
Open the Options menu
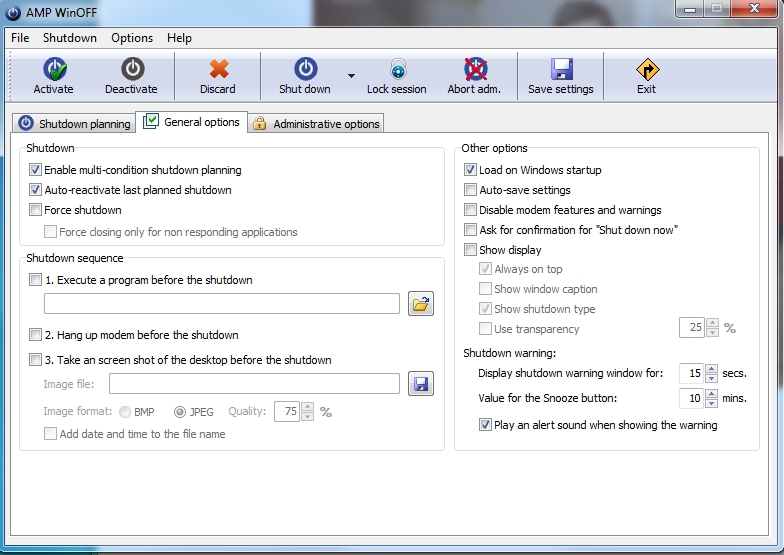132,38
